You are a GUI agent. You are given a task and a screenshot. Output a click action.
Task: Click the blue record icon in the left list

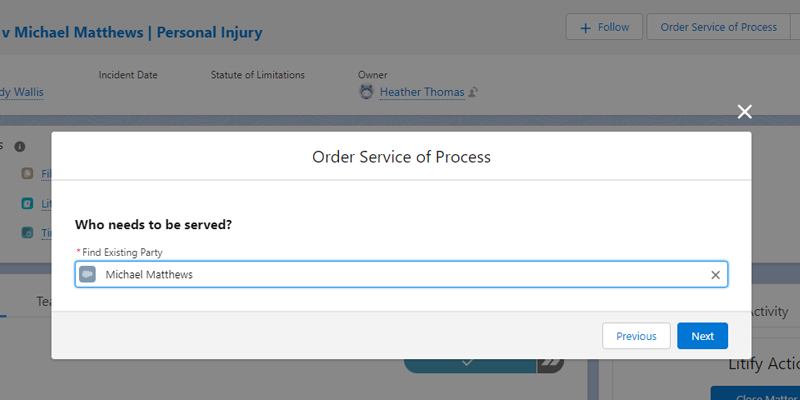tap(28, 232)
